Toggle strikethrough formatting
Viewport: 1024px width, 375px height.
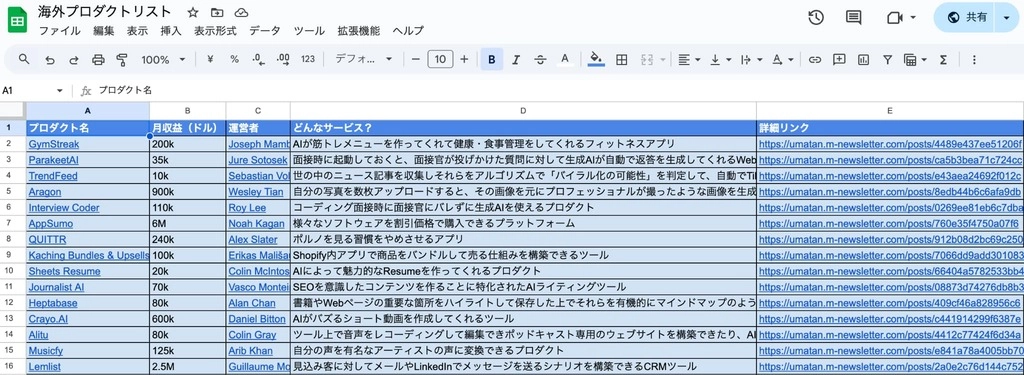click(540, 59)
